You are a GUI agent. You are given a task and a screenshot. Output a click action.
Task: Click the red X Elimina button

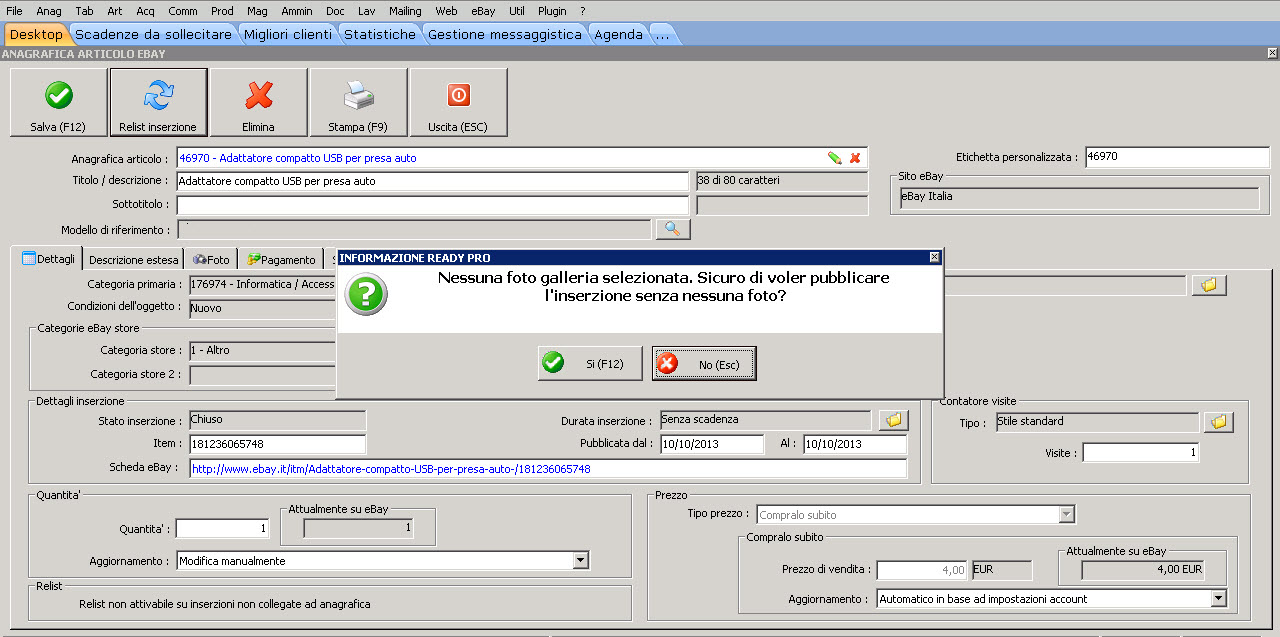click(x=258, y=102)
